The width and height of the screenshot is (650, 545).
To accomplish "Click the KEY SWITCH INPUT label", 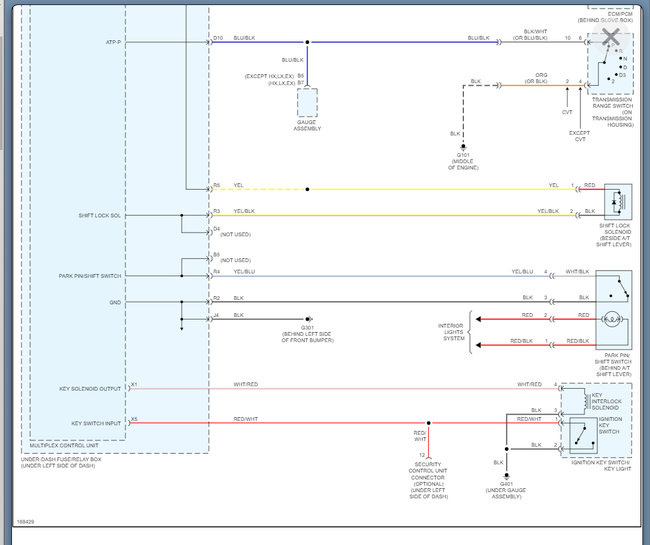I will 96,424.
